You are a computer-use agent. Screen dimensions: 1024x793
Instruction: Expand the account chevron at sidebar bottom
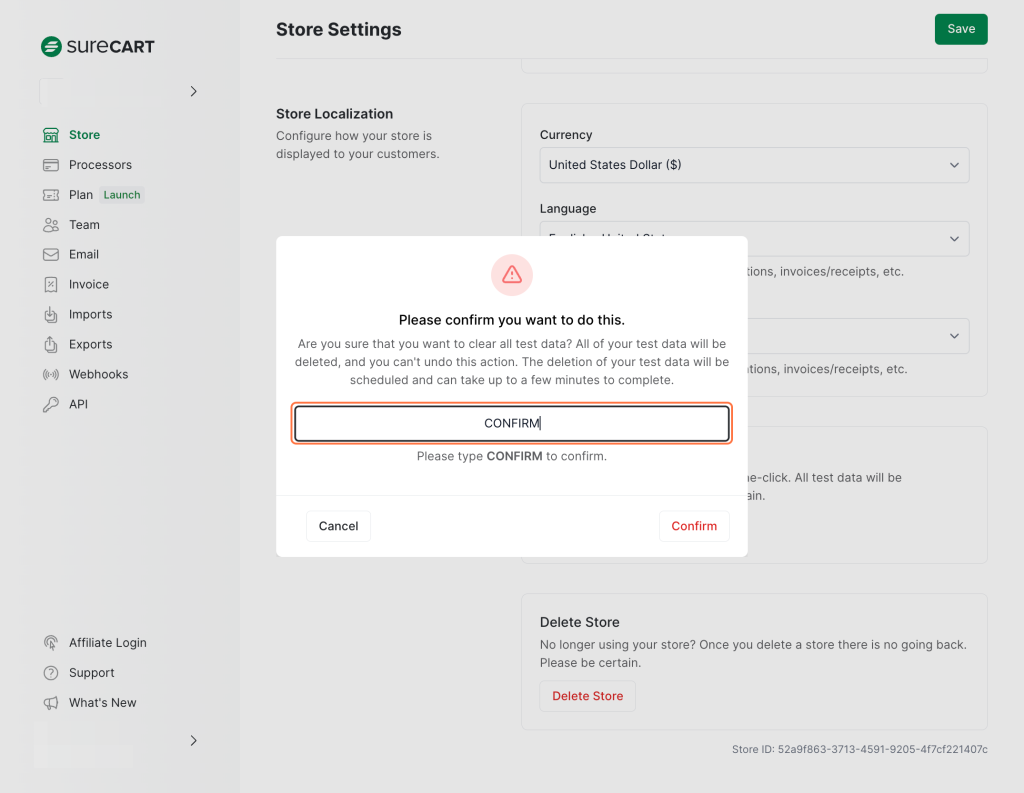click(x=193, y=741)
